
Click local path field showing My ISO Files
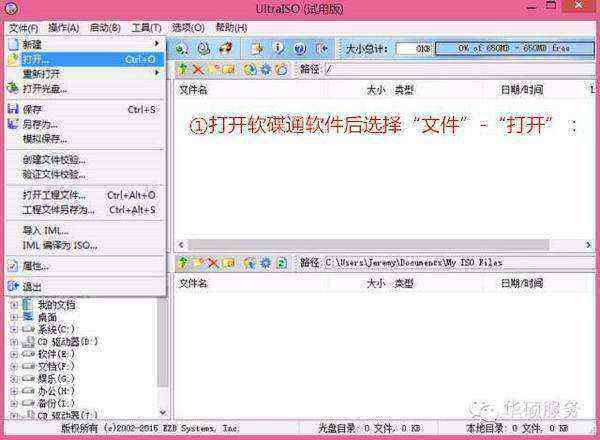[x=458, y=263]
